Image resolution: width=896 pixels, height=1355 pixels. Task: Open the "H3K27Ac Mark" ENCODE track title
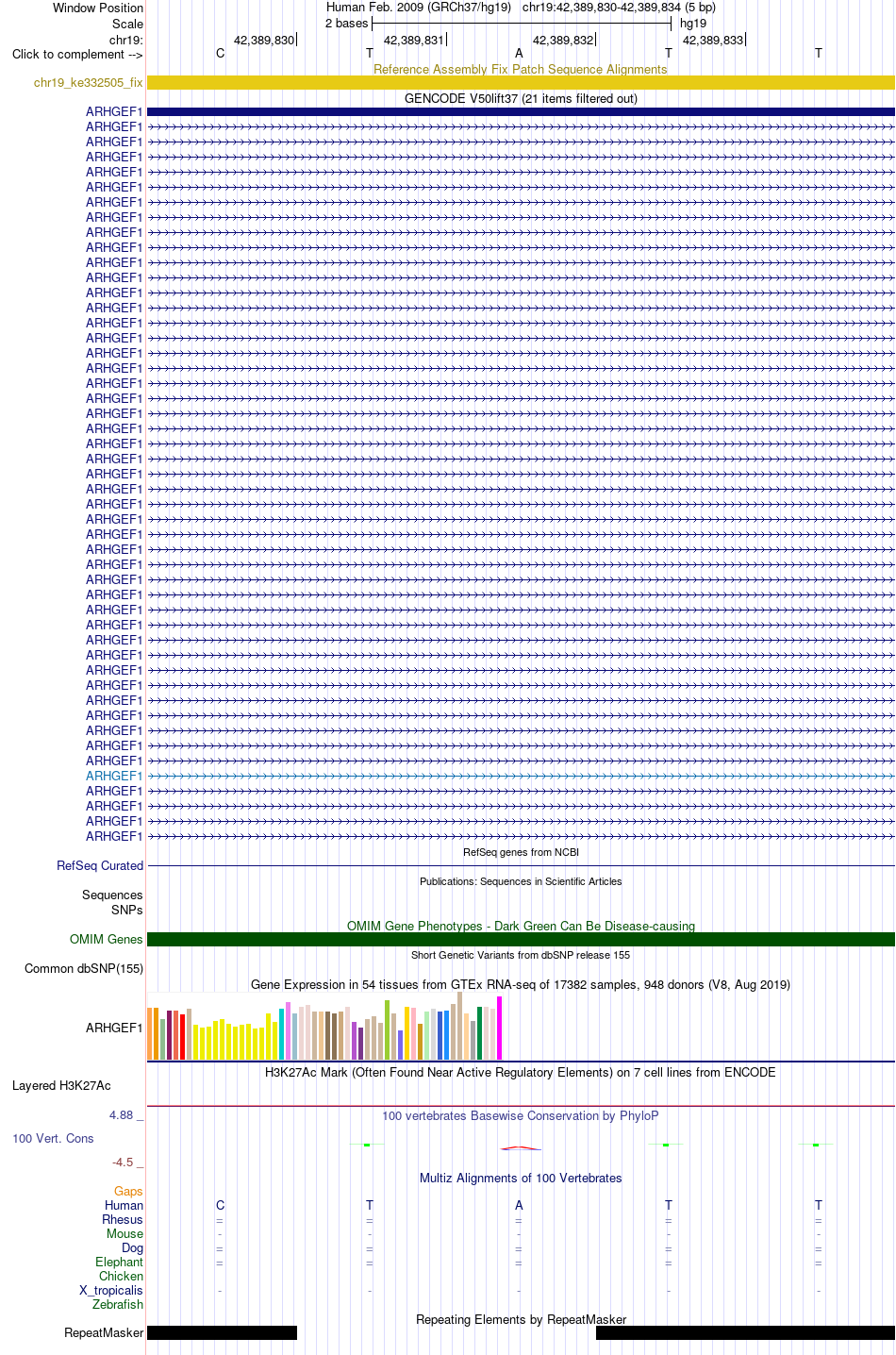[x=521, y=1072]
